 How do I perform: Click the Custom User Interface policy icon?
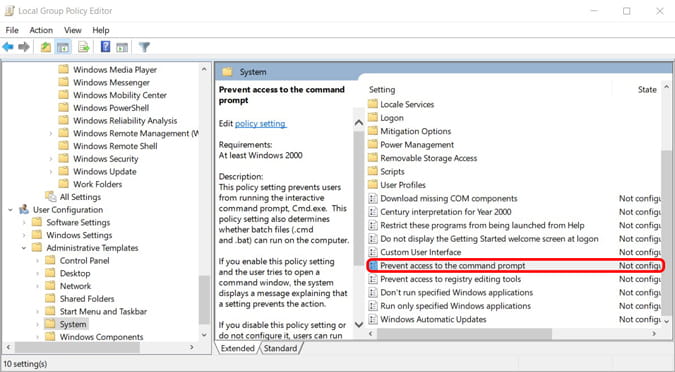(373, 252)
